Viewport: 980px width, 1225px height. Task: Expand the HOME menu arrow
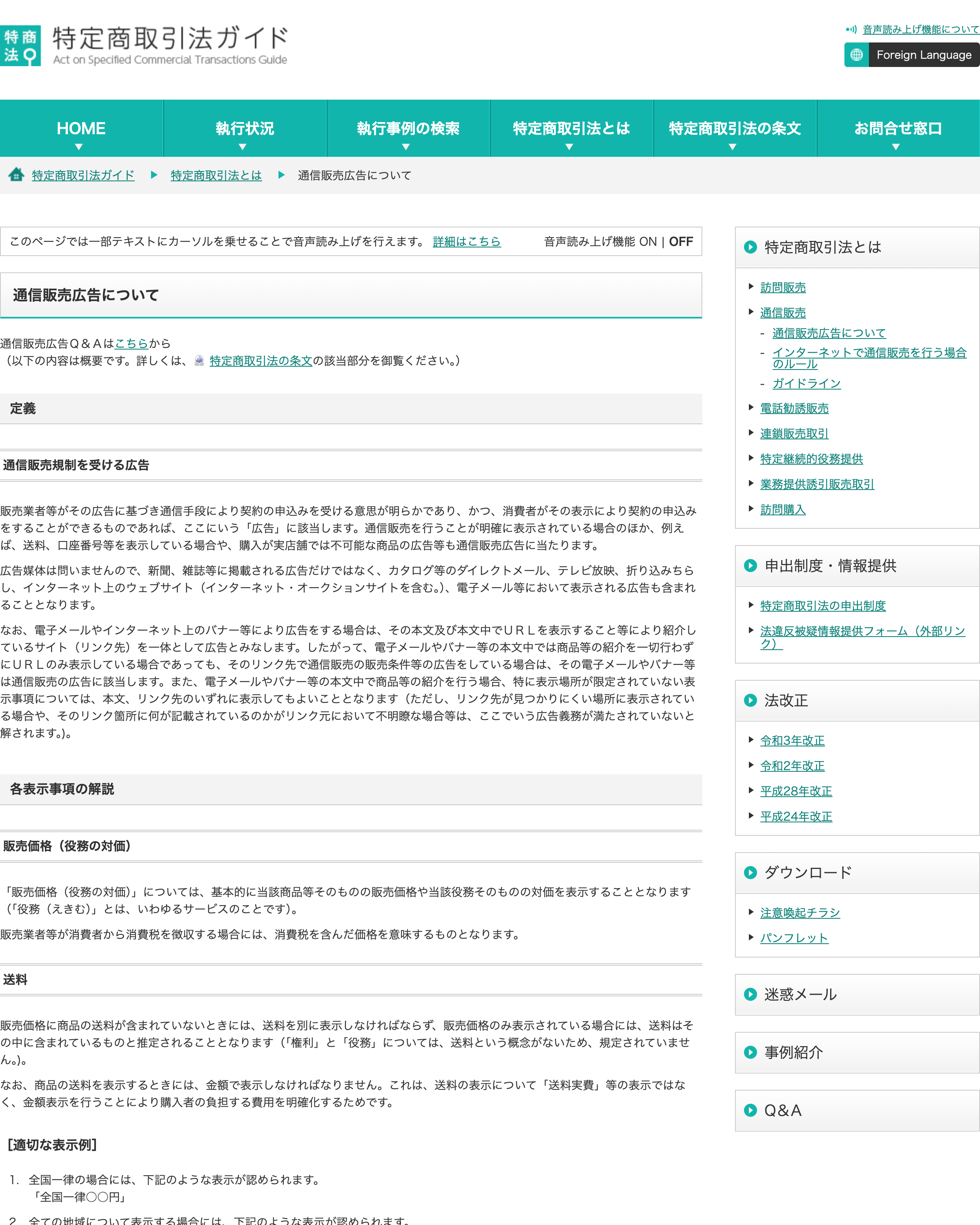pyautogui.click(x=79, y=147)
